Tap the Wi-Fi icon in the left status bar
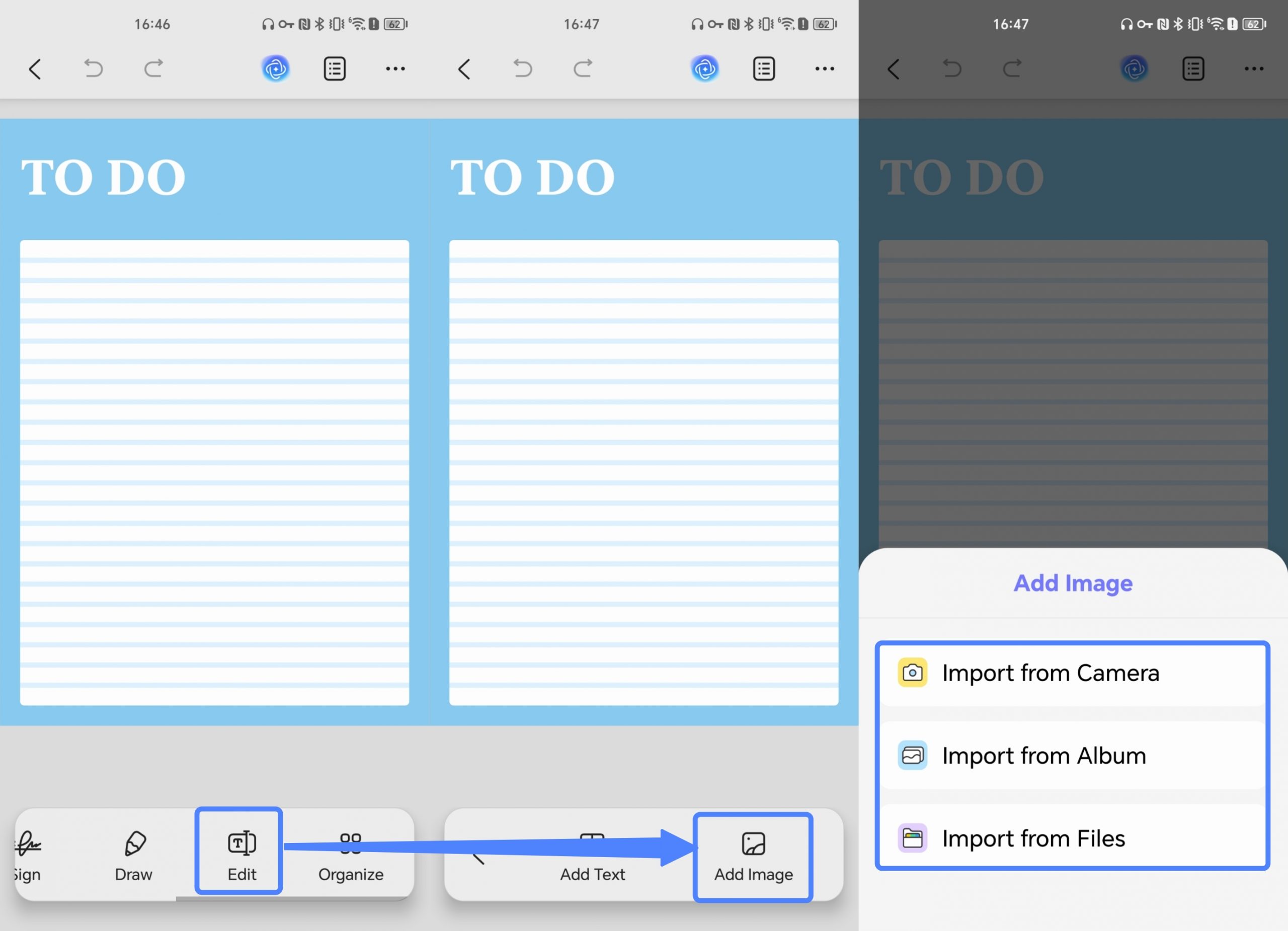The width and height of the screenshot is (1288, 931). (357, 24)
